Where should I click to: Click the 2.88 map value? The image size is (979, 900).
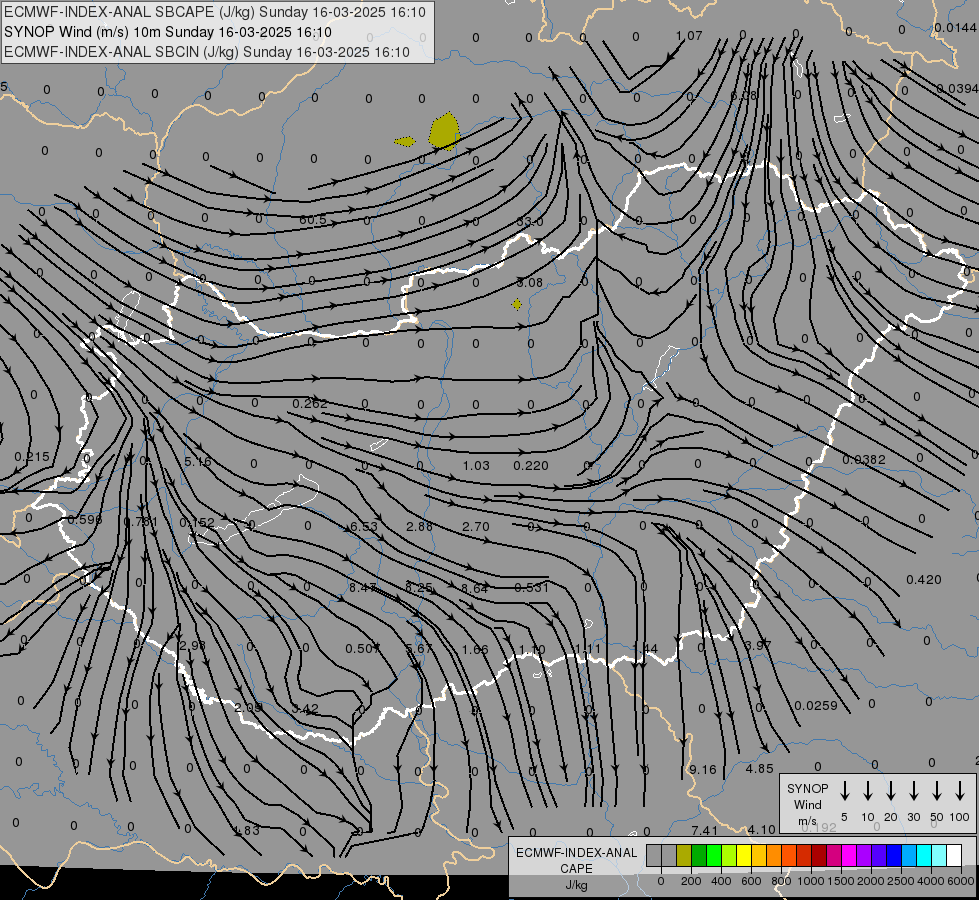point(420,527)
